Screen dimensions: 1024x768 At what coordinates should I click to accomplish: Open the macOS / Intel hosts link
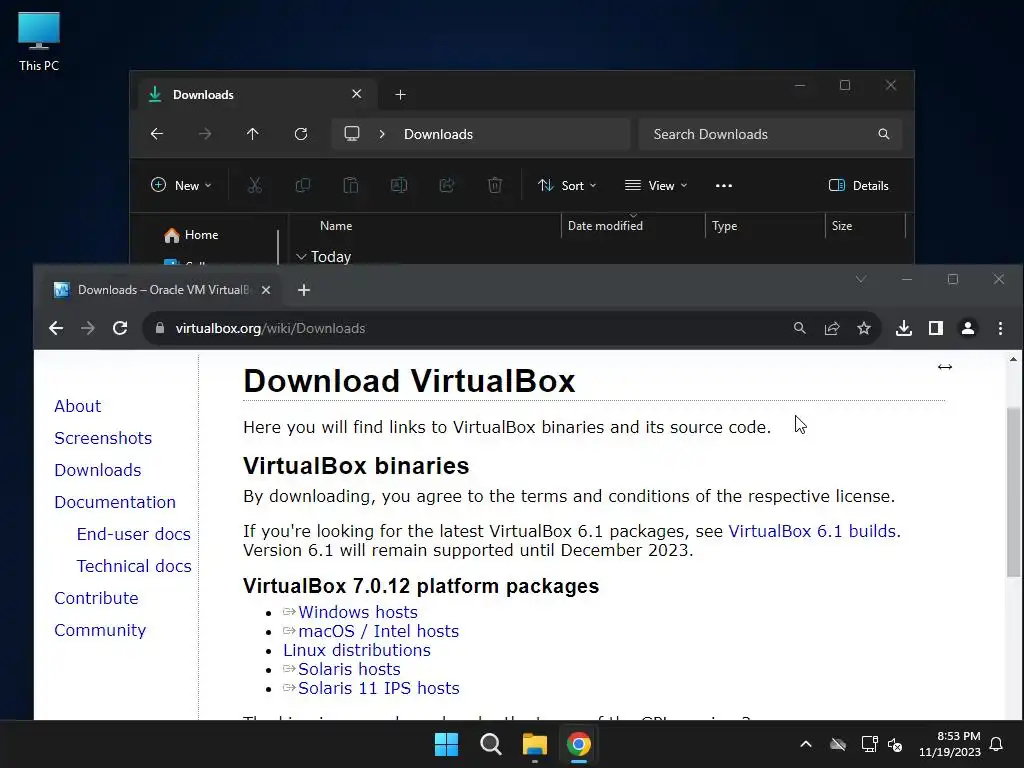379,631
